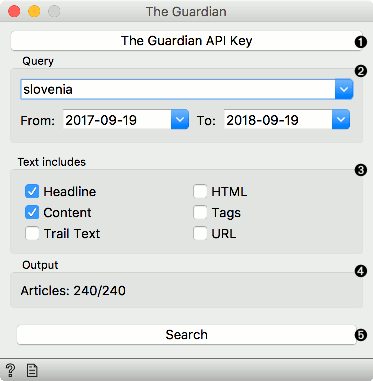Click The Guardian API Key button
The width and height of the screenshot is (373, 381).
(187, 41)
